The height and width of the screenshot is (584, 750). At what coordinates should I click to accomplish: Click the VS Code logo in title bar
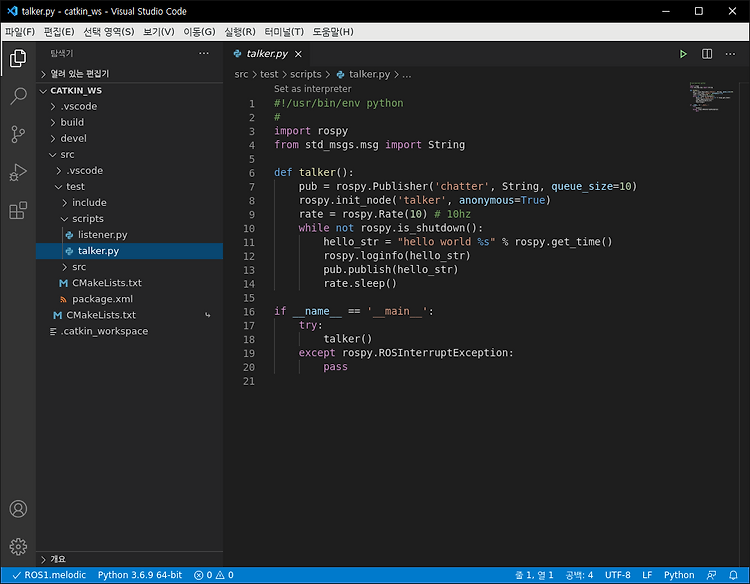click(12, 11)
